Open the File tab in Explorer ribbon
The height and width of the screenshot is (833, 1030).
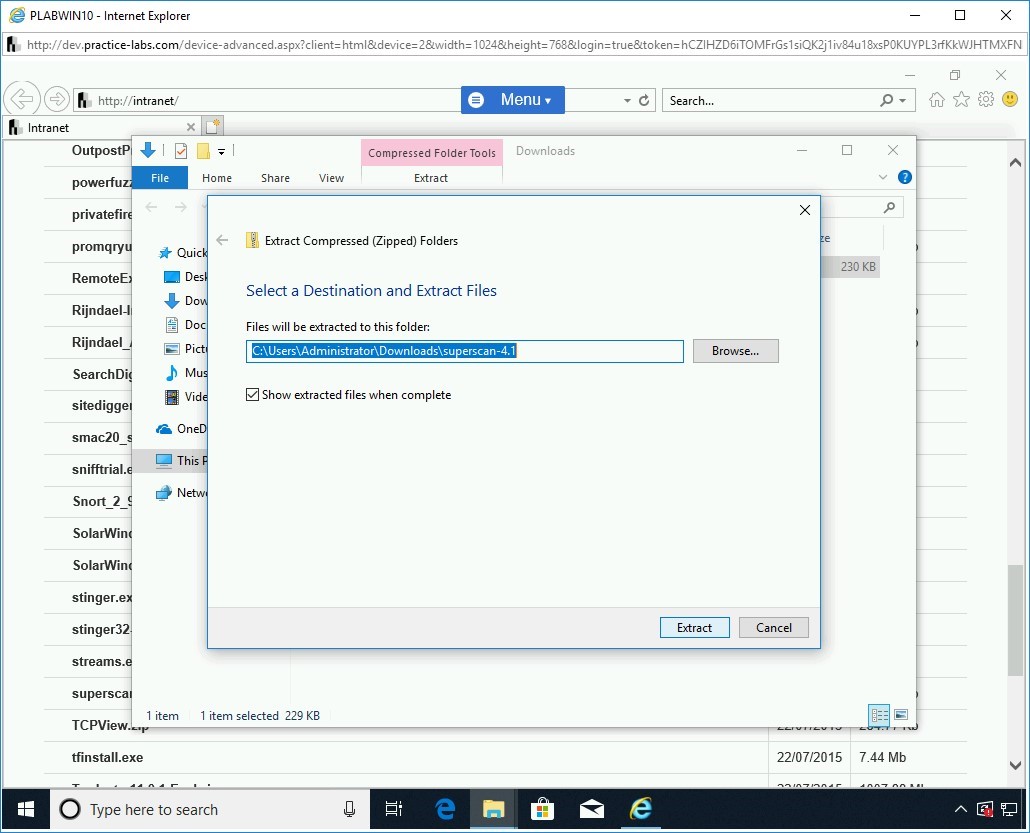[x=160, y=178]
